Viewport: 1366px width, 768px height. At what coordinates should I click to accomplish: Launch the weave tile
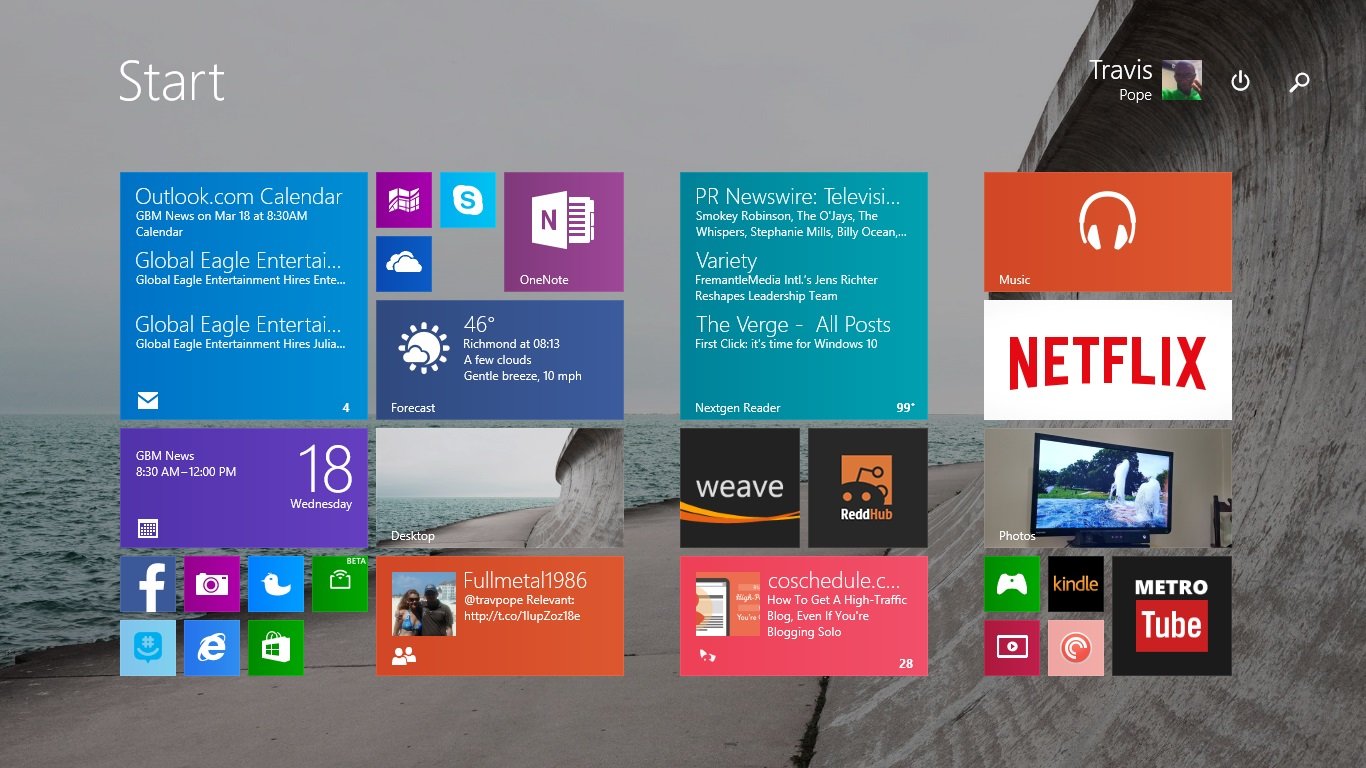coord(740,488)
